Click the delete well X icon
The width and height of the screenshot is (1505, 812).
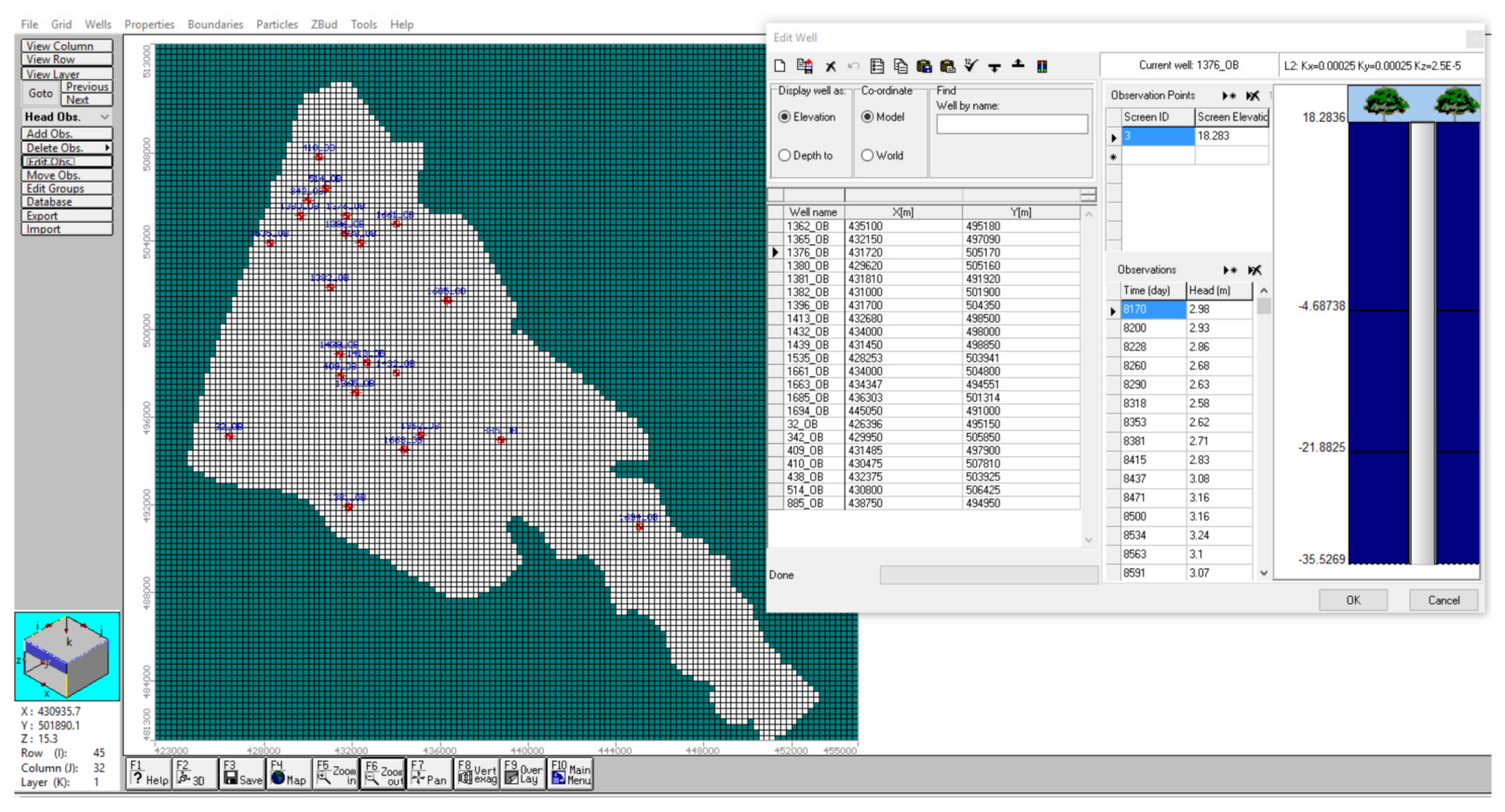[830, 66]
